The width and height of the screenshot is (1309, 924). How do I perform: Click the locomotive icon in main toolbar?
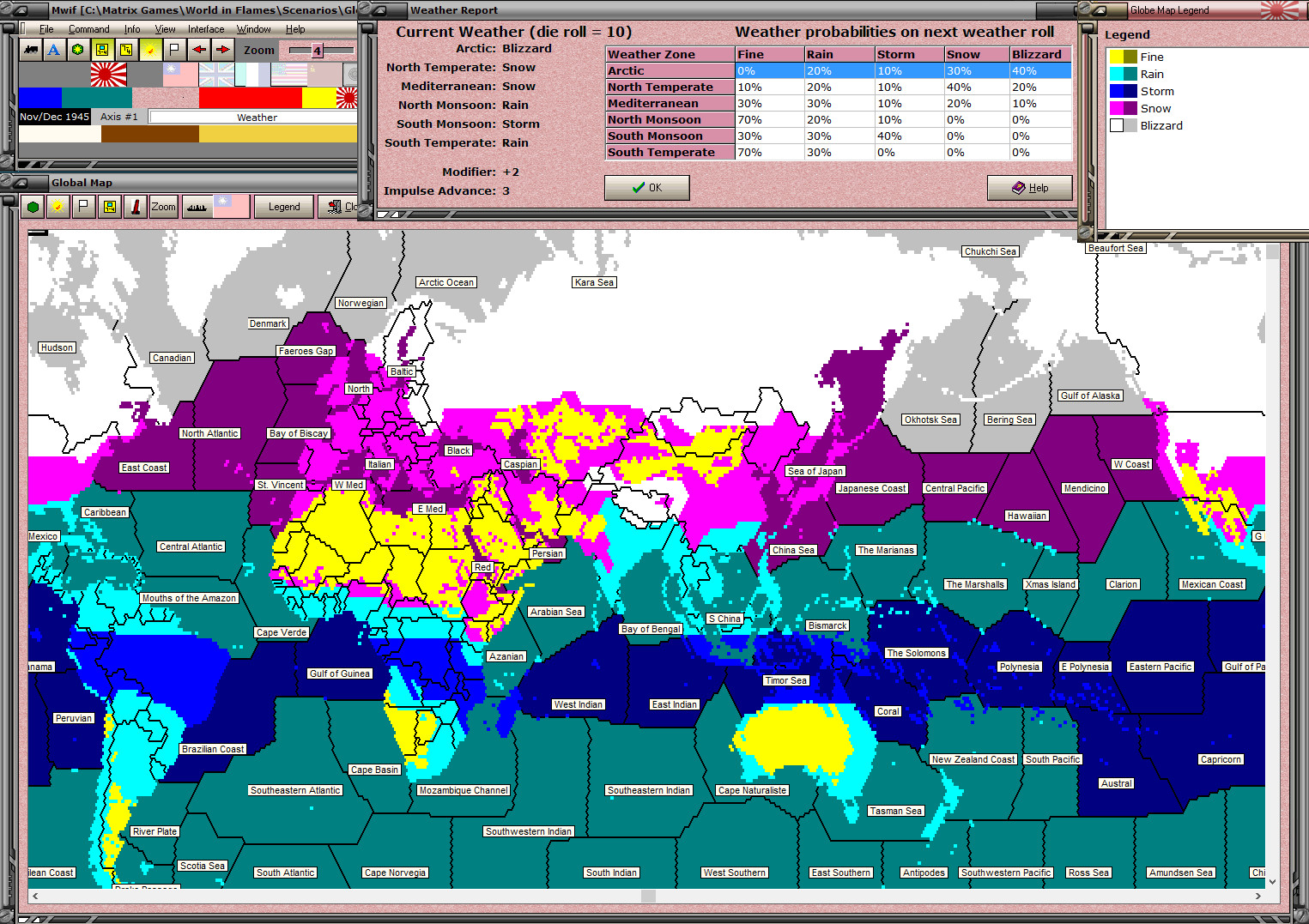31,50
